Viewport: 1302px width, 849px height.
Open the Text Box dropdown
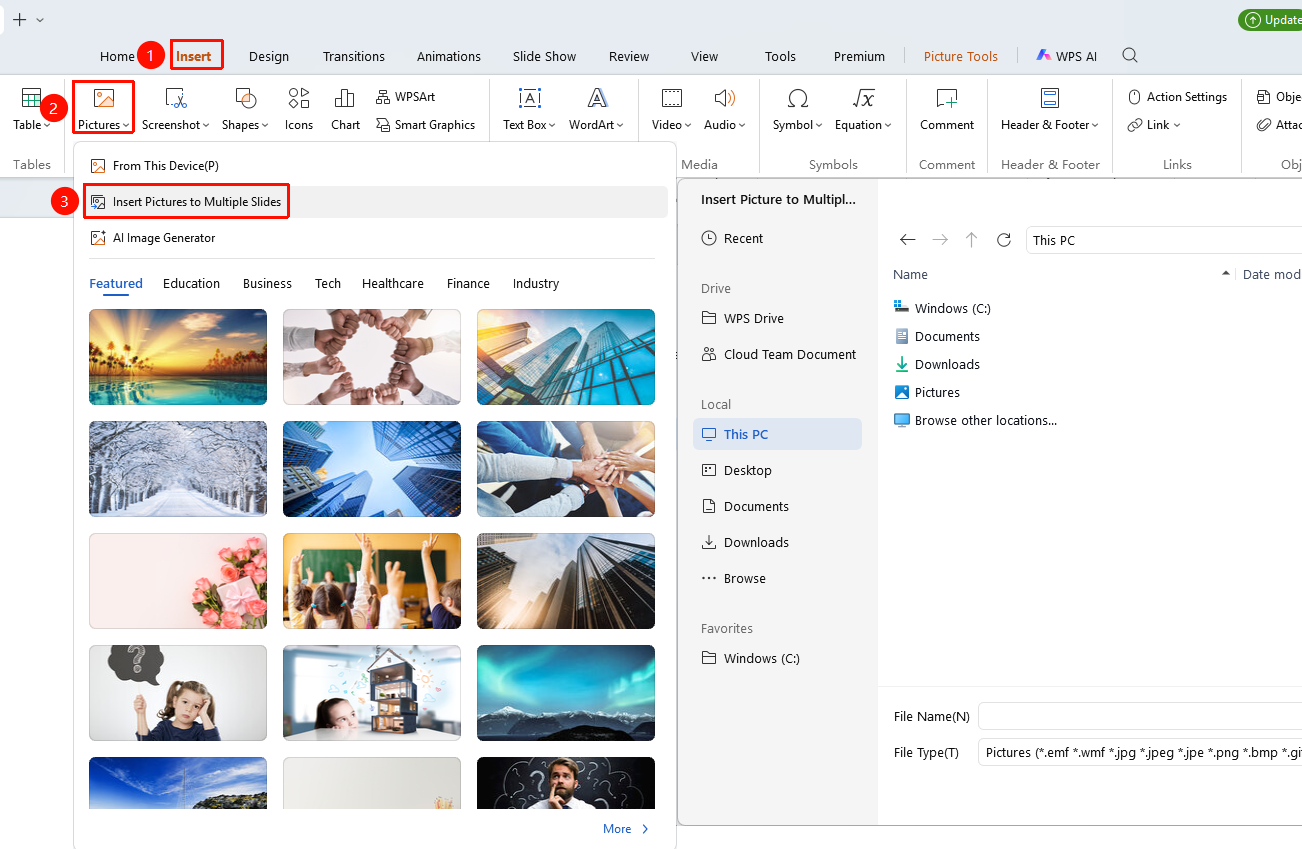coord(529,109)
